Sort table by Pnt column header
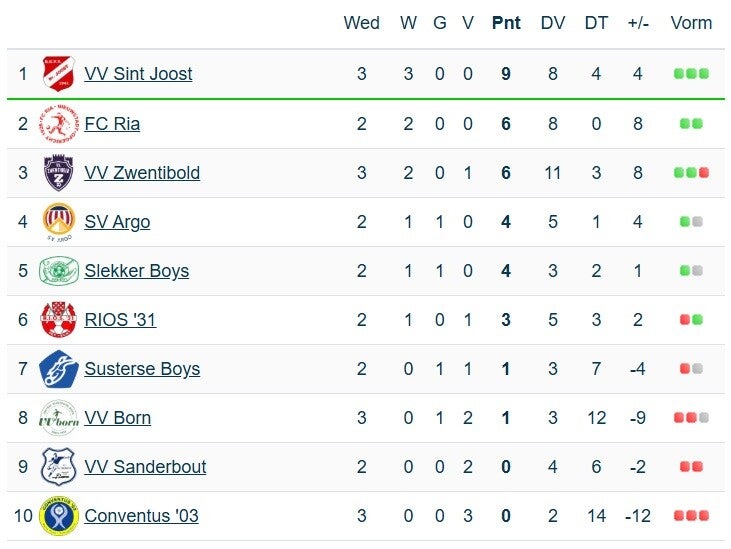The width and height of the screenshot is (731, 549). 506,23
